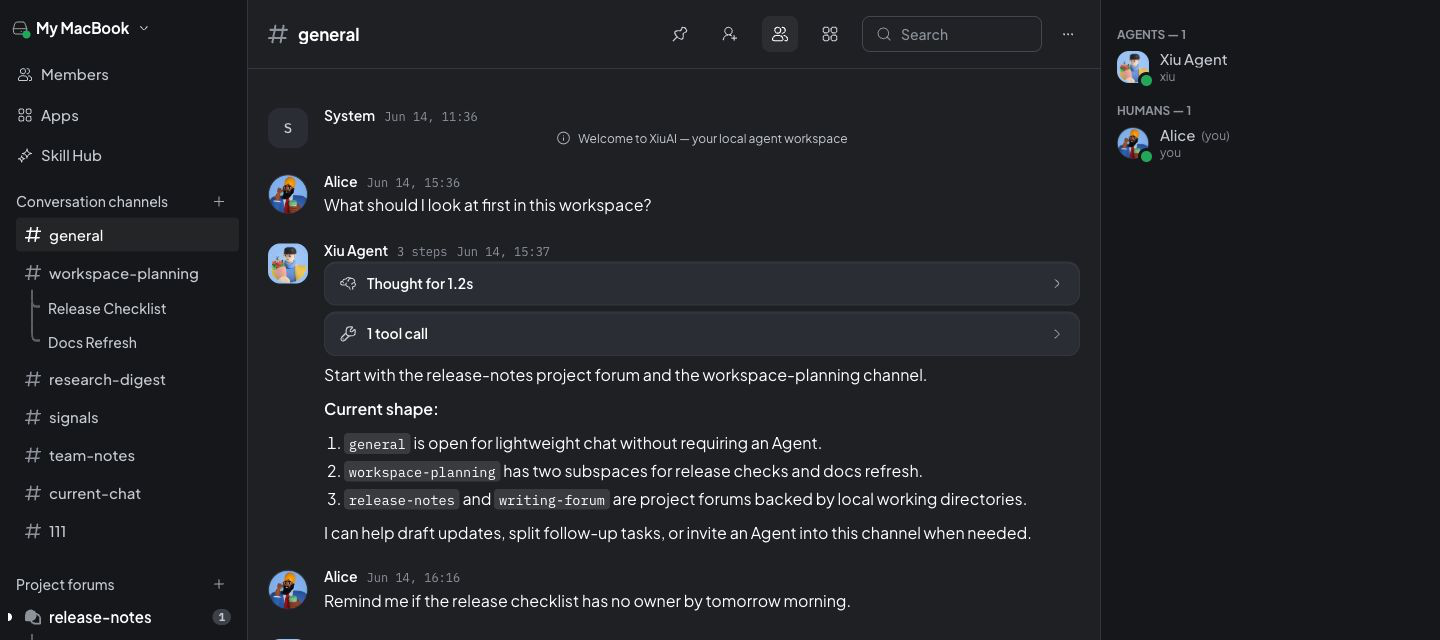
Task: Expand the release-notes forum tree arrow
Action: (x=10, y=617)
